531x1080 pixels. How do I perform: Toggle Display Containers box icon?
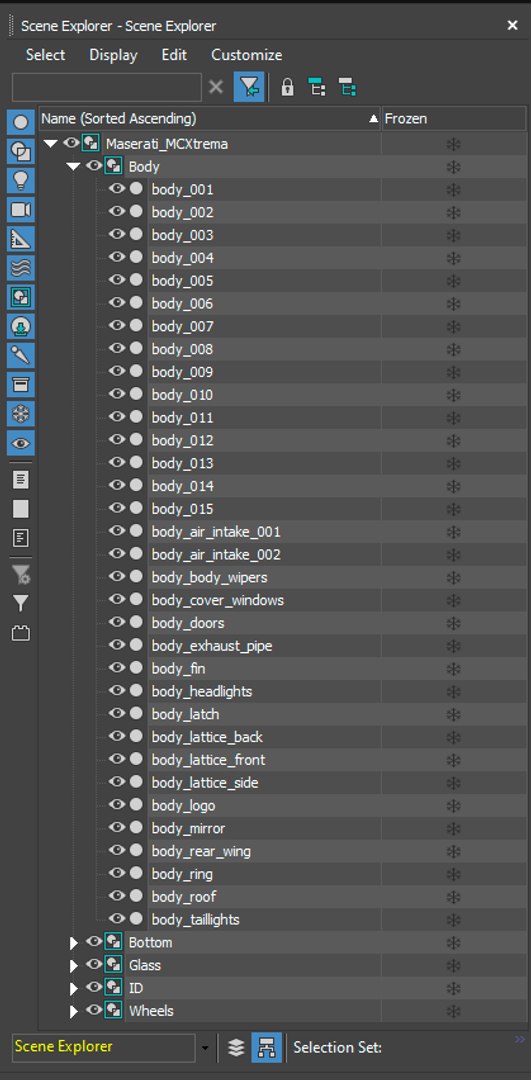[21, 384]
